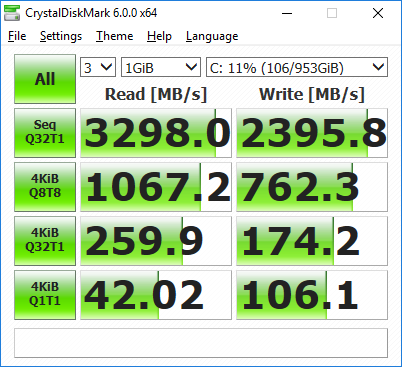402x367 pixels.
Task: Open the File menu
Action: (x=17, y=36)
